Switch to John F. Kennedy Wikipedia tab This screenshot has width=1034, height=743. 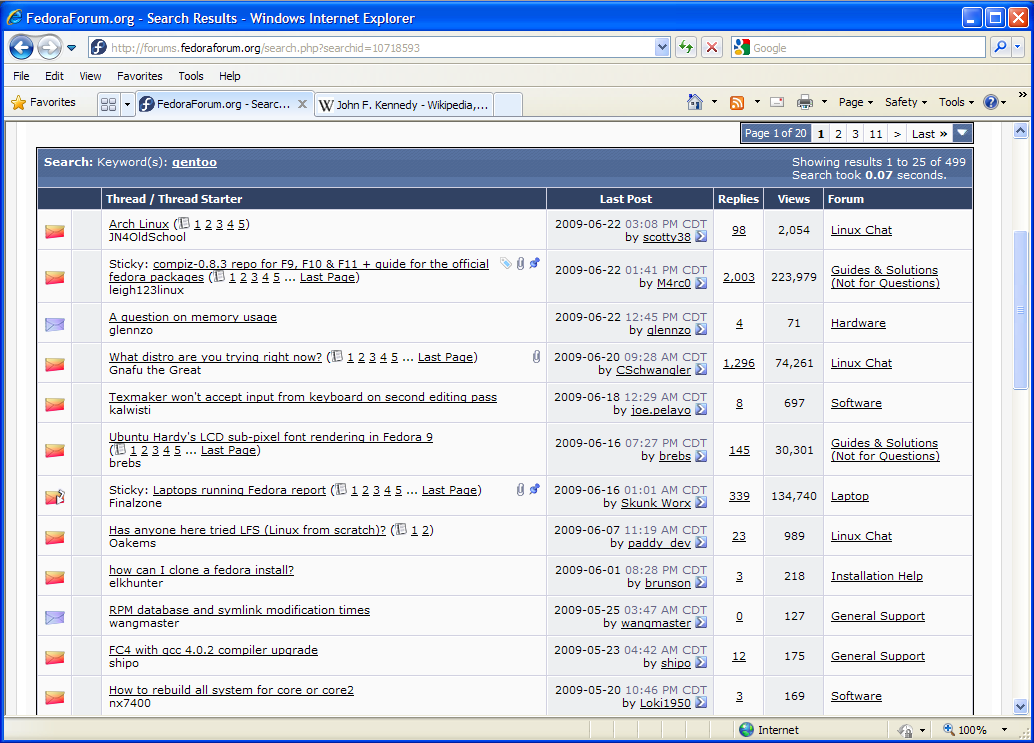(x=404, y=105)
